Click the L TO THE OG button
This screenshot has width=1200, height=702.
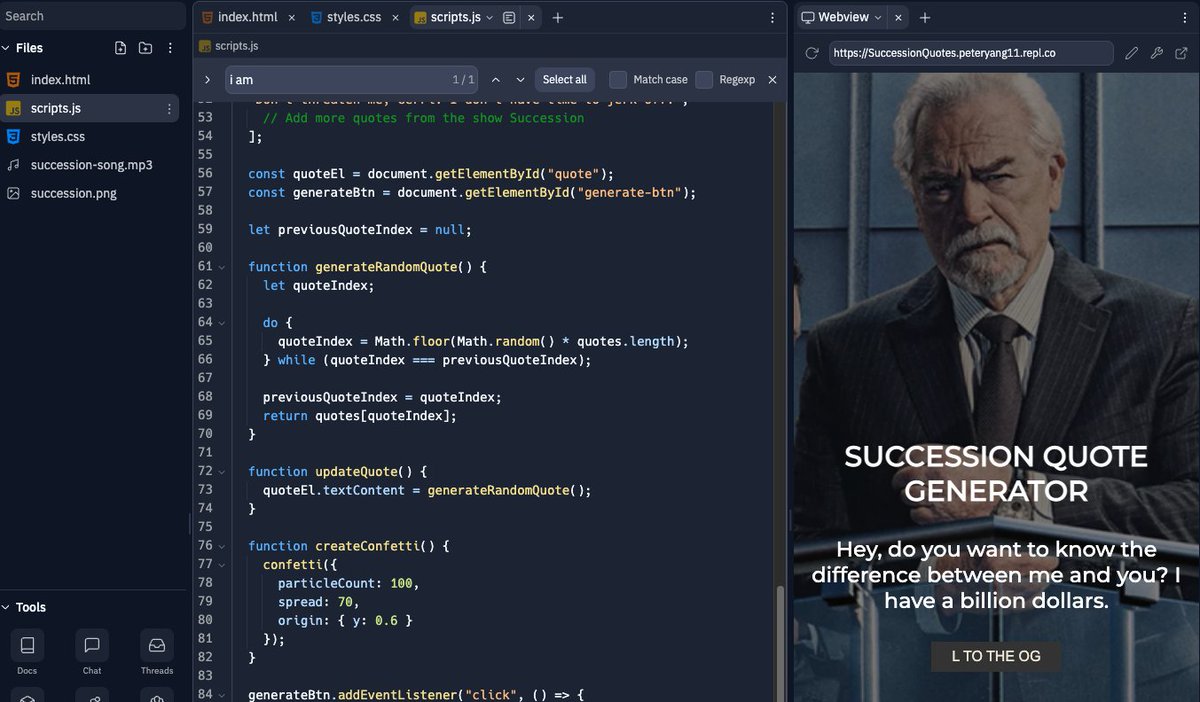tap(996, 656)
